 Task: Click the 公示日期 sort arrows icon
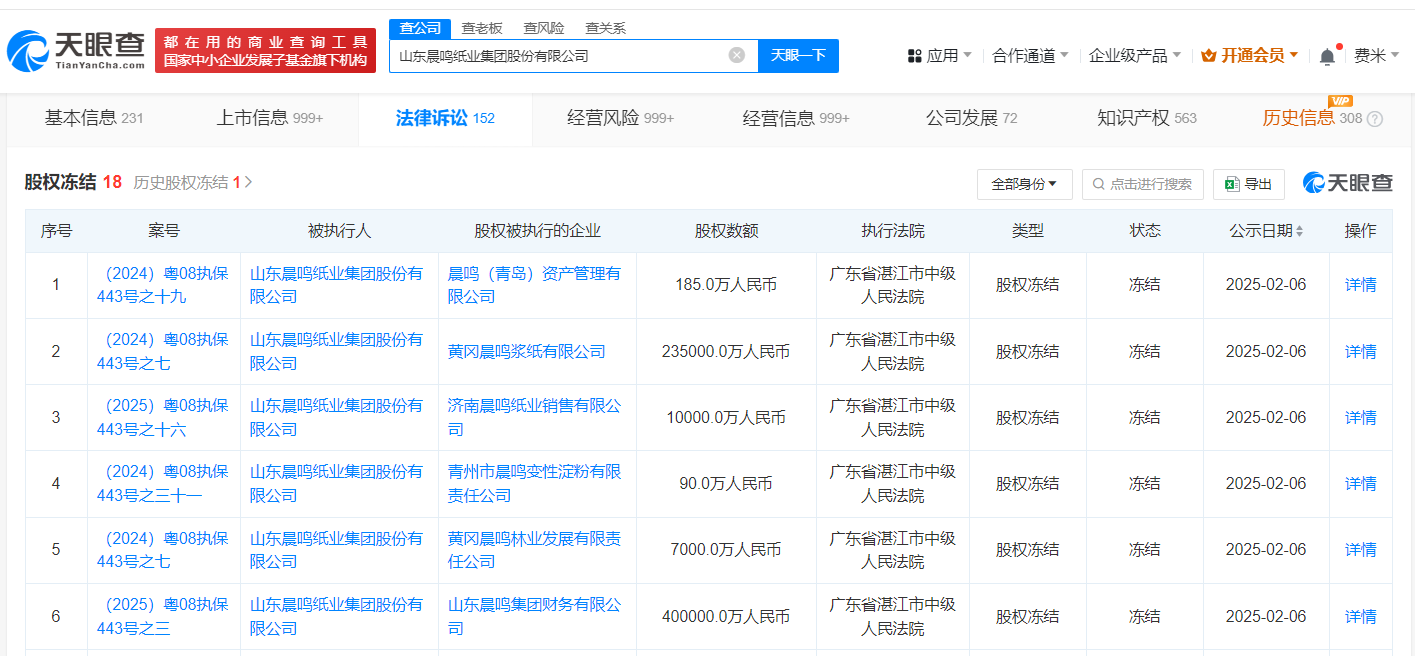tap(1299, 231)
